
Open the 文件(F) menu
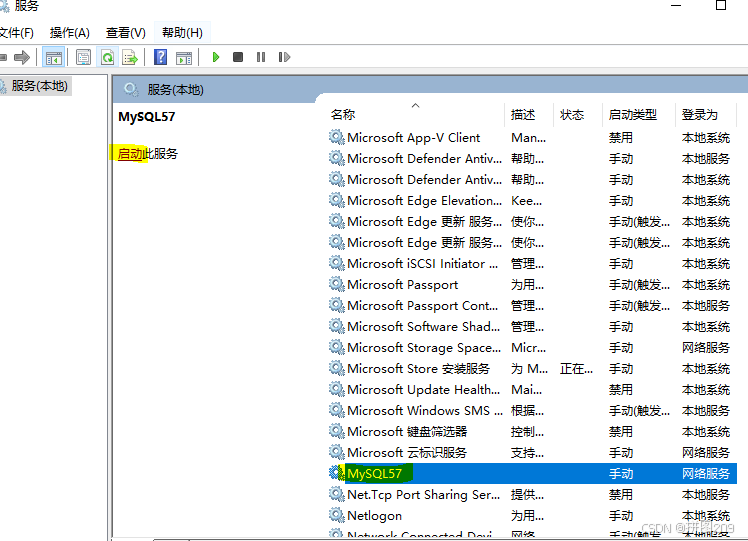pyautogui.click(x=16, y=33)
